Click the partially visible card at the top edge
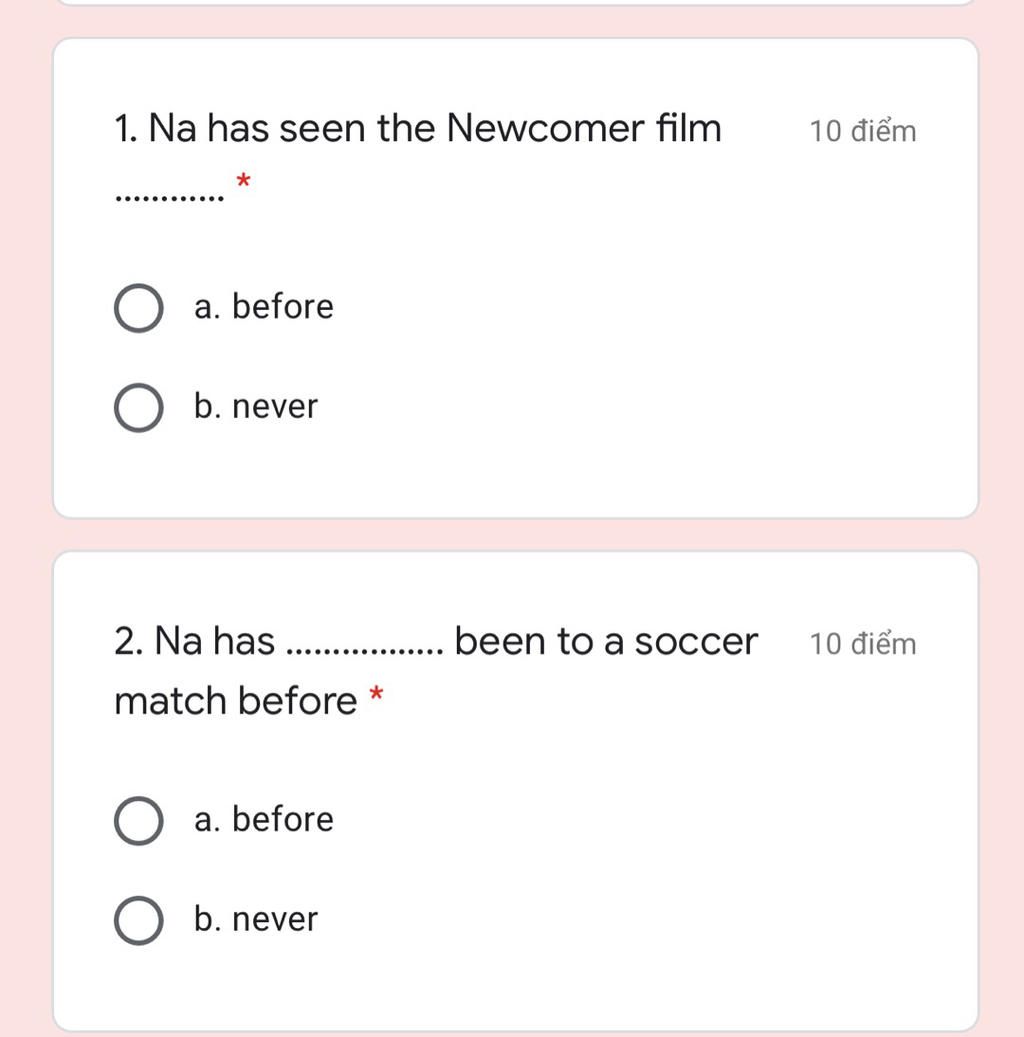1024x1037 pixels. pyautogui.click(x=515, y=2)
